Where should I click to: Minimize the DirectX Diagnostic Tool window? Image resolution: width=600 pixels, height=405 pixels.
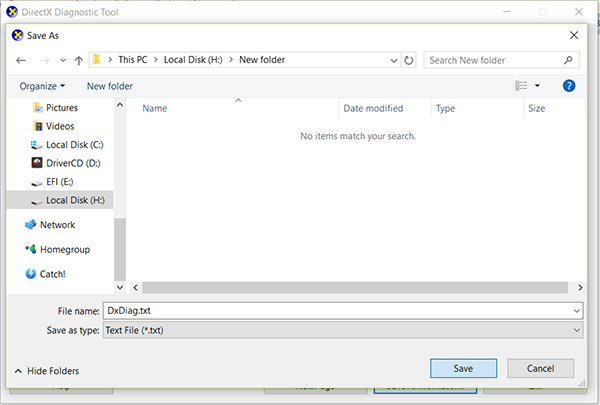(x=507, y=12)
